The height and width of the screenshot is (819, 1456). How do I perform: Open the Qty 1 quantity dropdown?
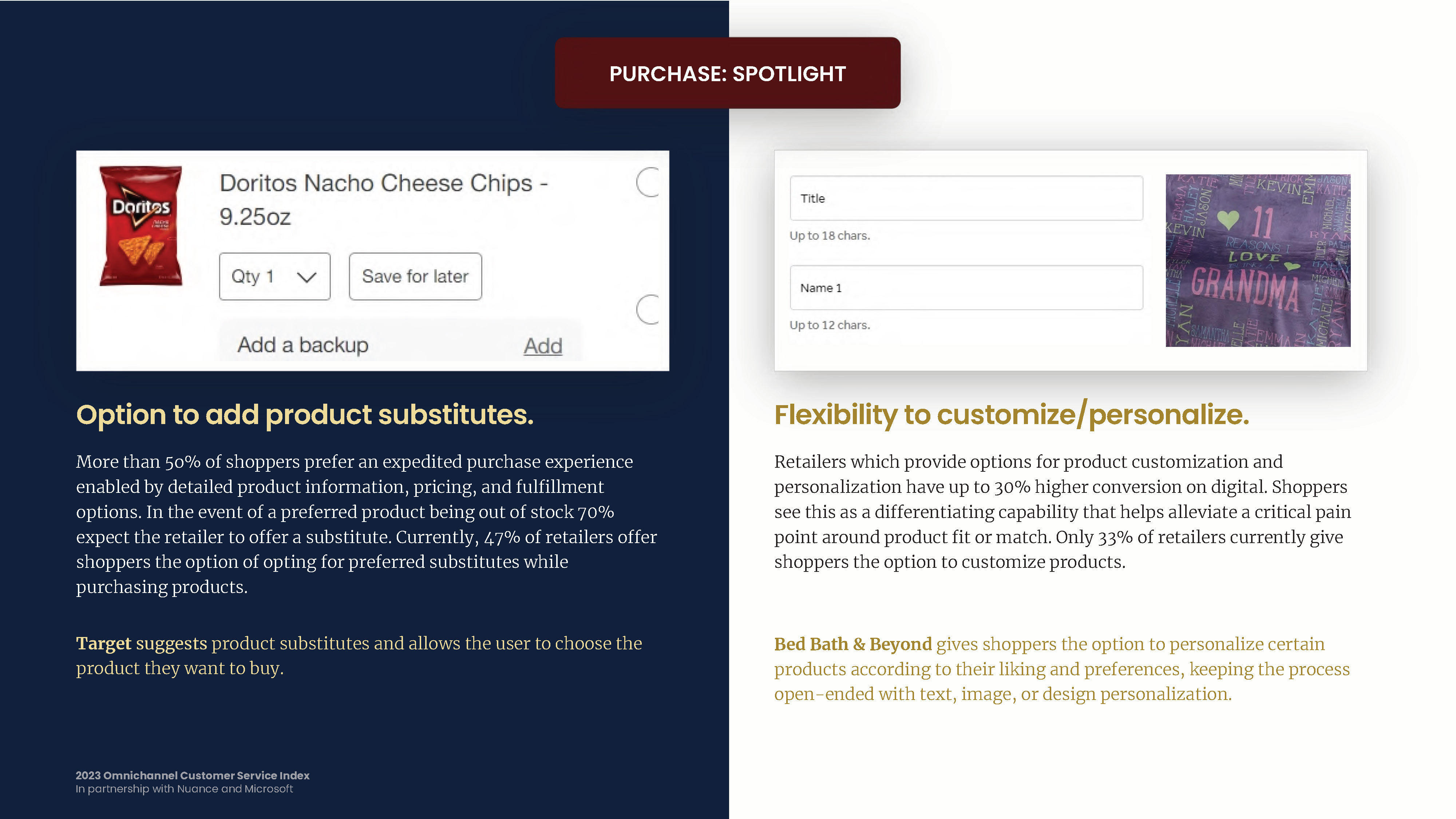click(x=275, y=276)
